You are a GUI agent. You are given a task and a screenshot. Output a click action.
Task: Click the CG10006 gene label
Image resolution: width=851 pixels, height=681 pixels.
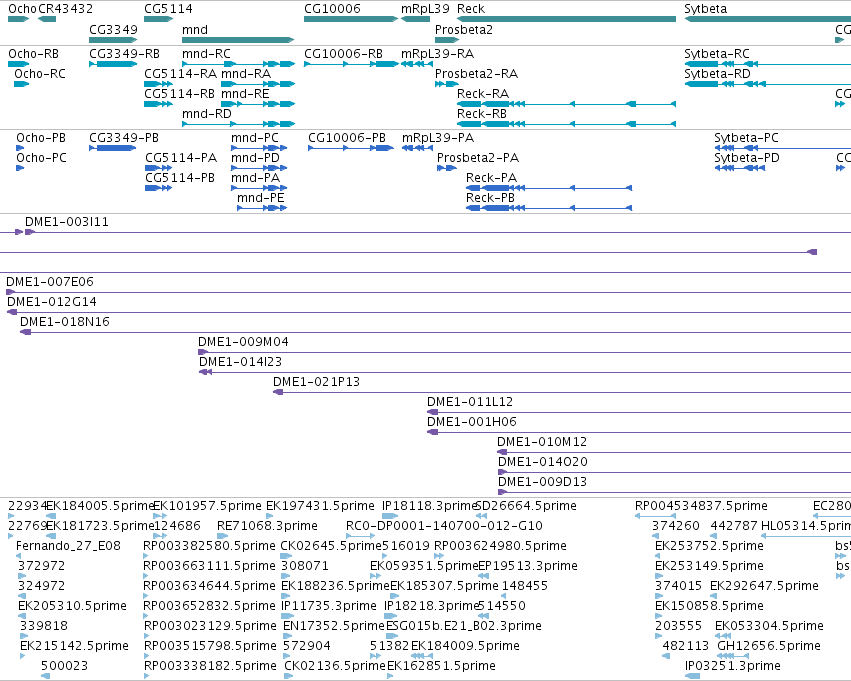[332, 9]
